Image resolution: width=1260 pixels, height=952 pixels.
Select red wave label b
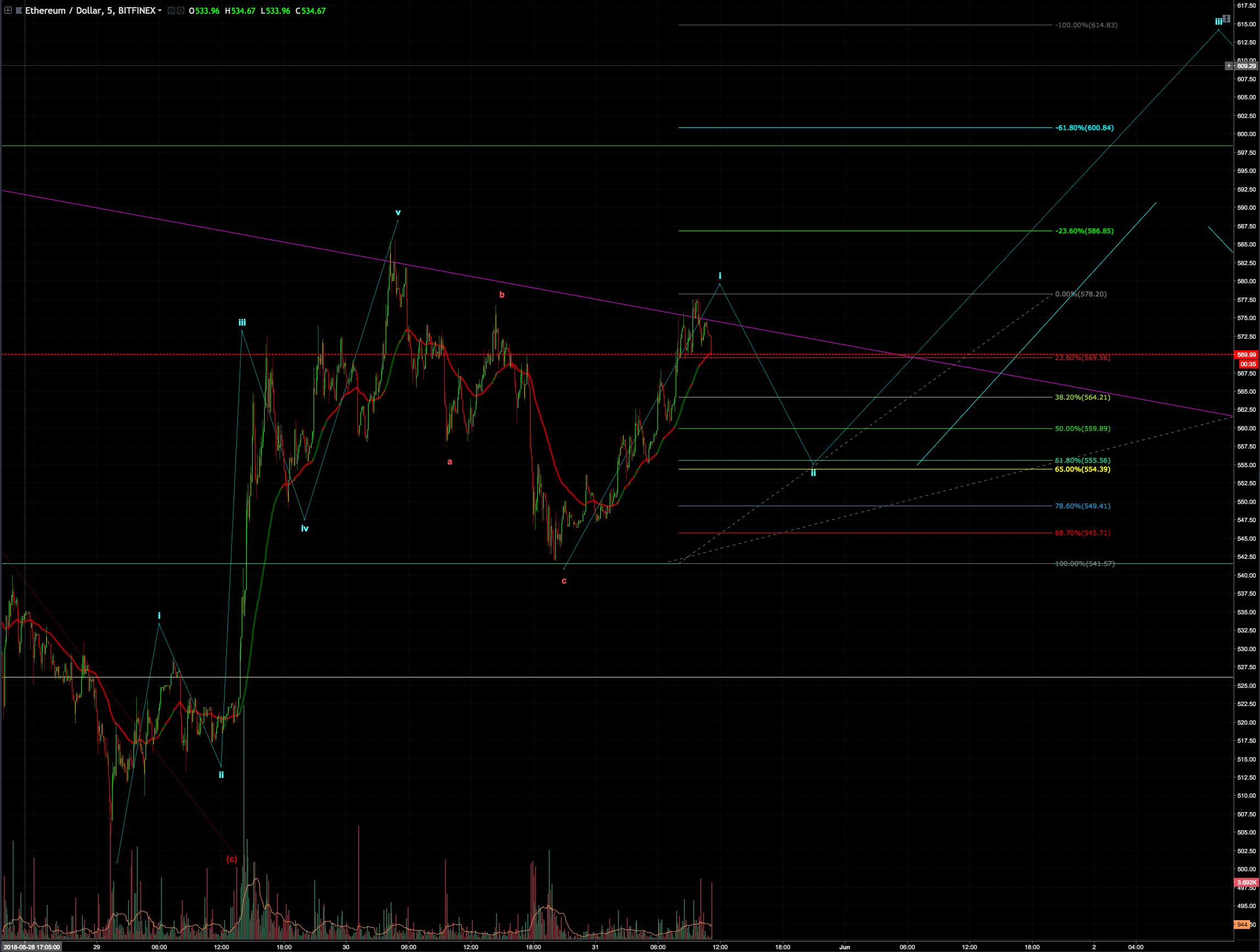tap(502, 295)
